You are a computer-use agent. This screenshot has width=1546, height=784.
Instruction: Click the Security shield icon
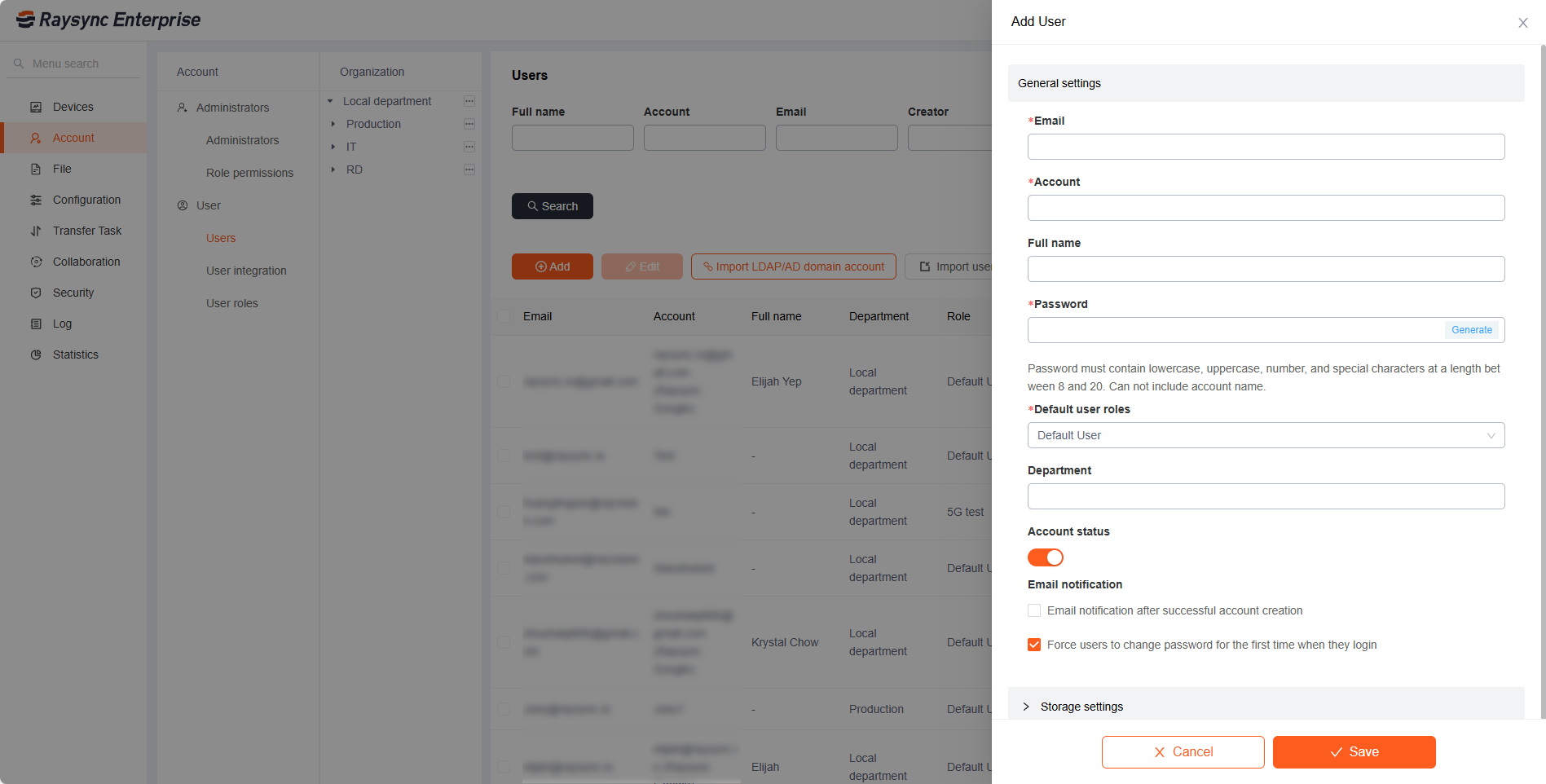pos(36,293)
